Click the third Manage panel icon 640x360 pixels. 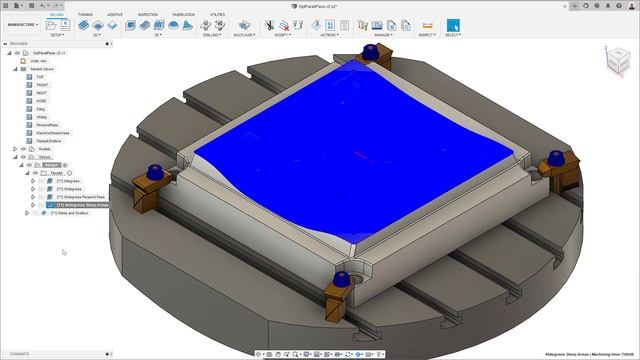(x=391, y=25)
